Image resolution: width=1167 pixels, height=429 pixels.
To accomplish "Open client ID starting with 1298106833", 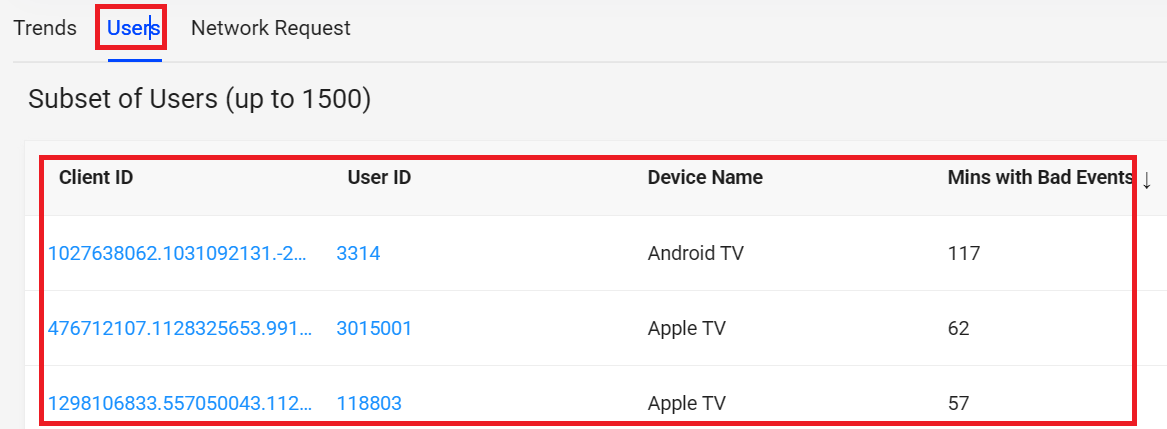I will tap(180, 403).
